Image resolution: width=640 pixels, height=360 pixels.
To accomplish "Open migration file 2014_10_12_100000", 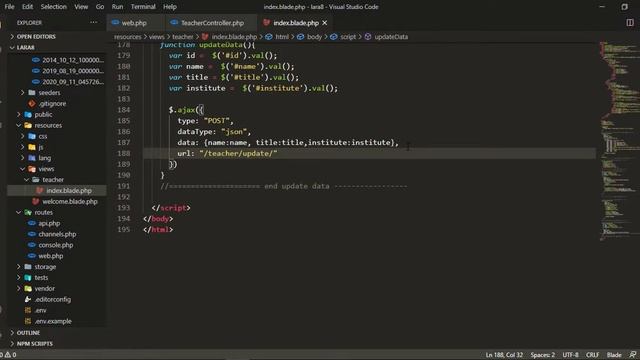I will coord(73,60).
